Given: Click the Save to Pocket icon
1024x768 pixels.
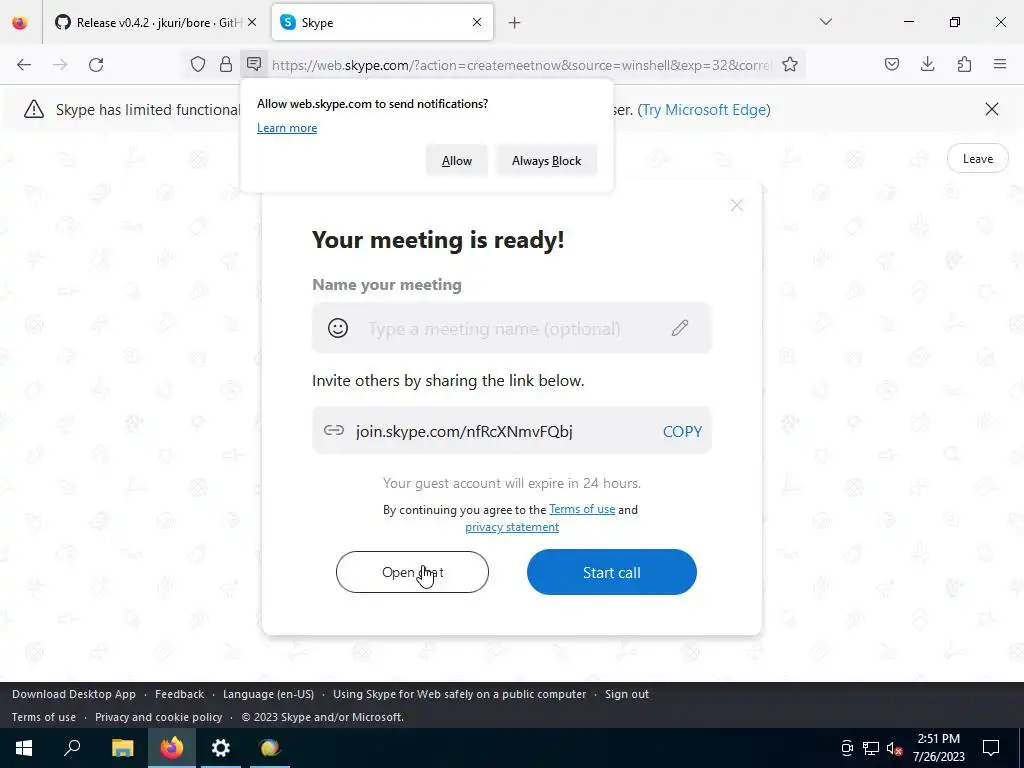Looking at the screenshot, I should coord(891,64).
